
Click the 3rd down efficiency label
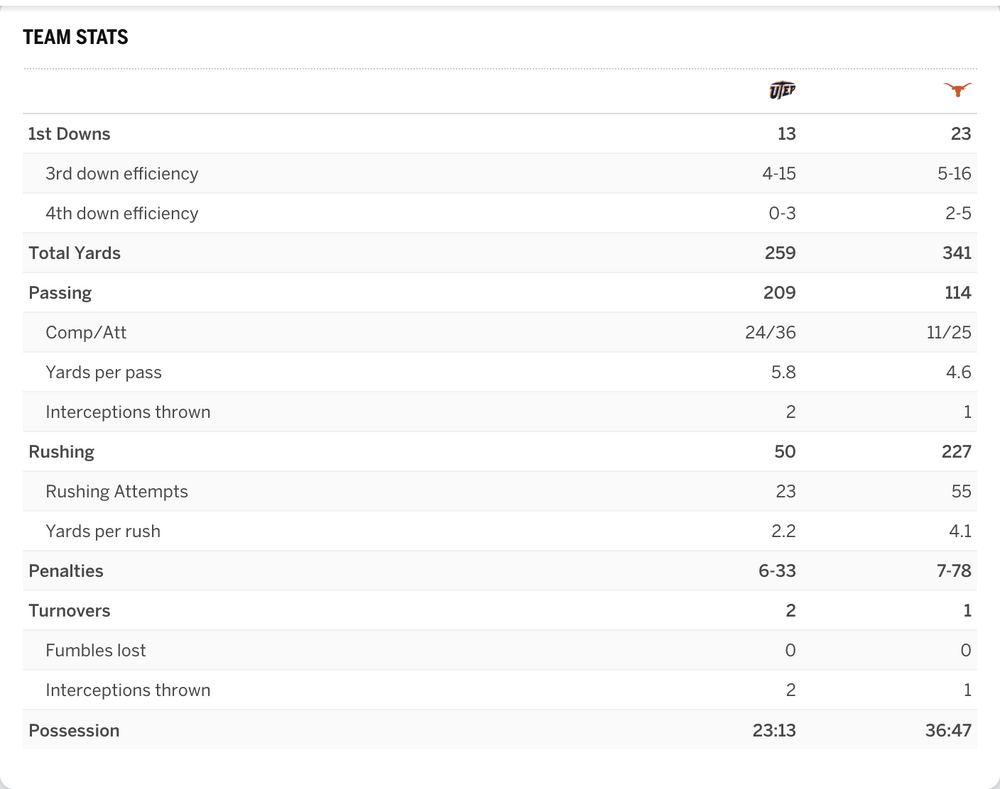pos(122,174)
